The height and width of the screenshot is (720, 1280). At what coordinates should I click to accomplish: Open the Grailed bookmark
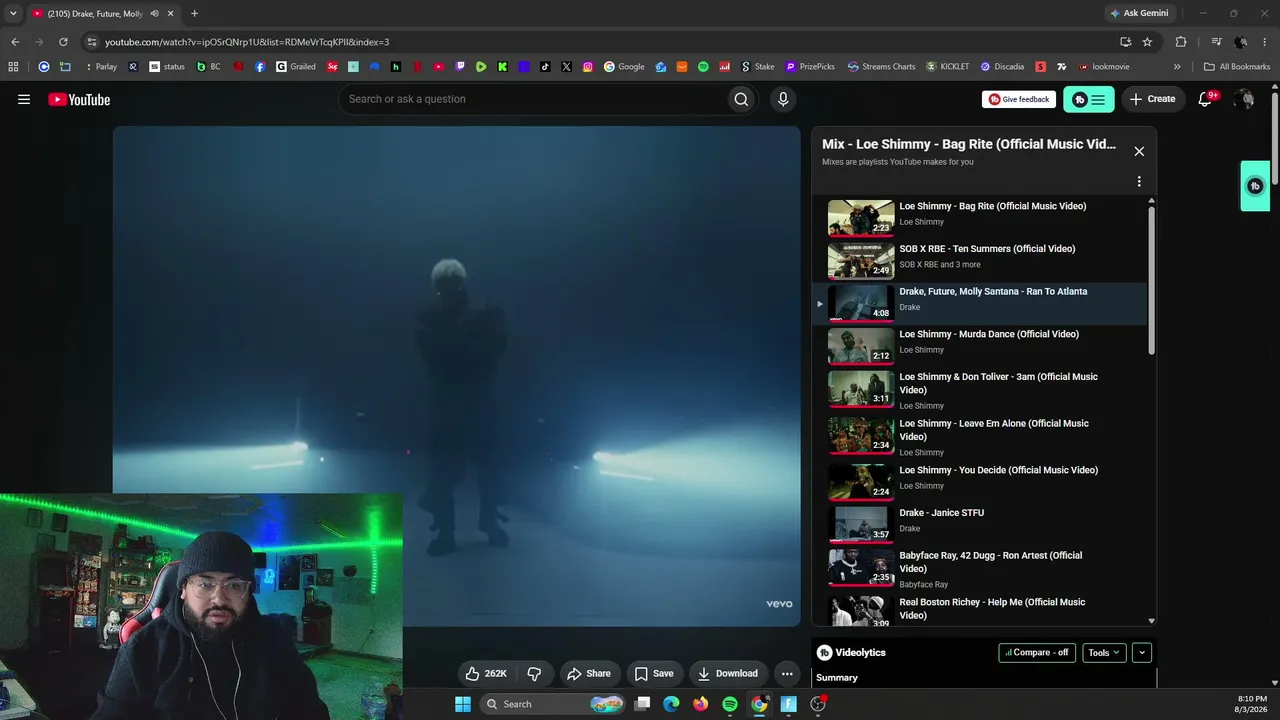point(296,67)
